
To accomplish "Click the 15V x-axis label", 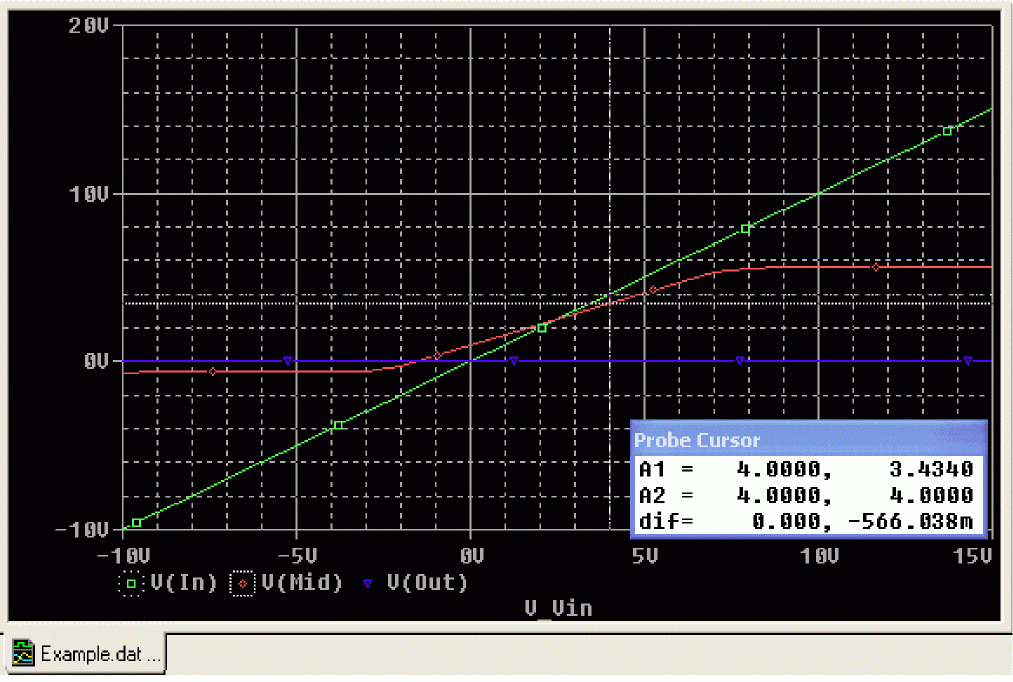I will [972, 556].
